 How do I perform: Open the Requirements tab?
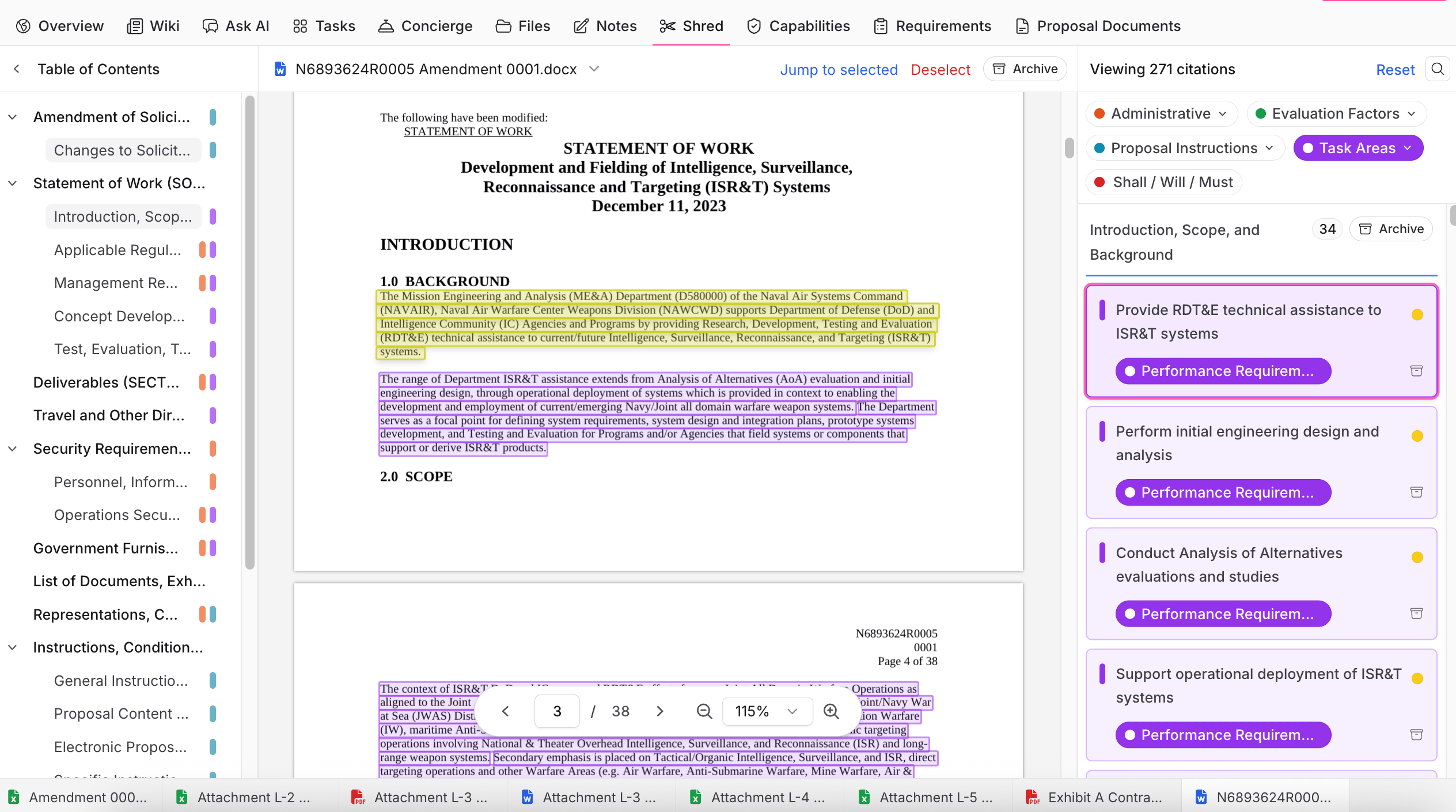click(x=932, y=26)
